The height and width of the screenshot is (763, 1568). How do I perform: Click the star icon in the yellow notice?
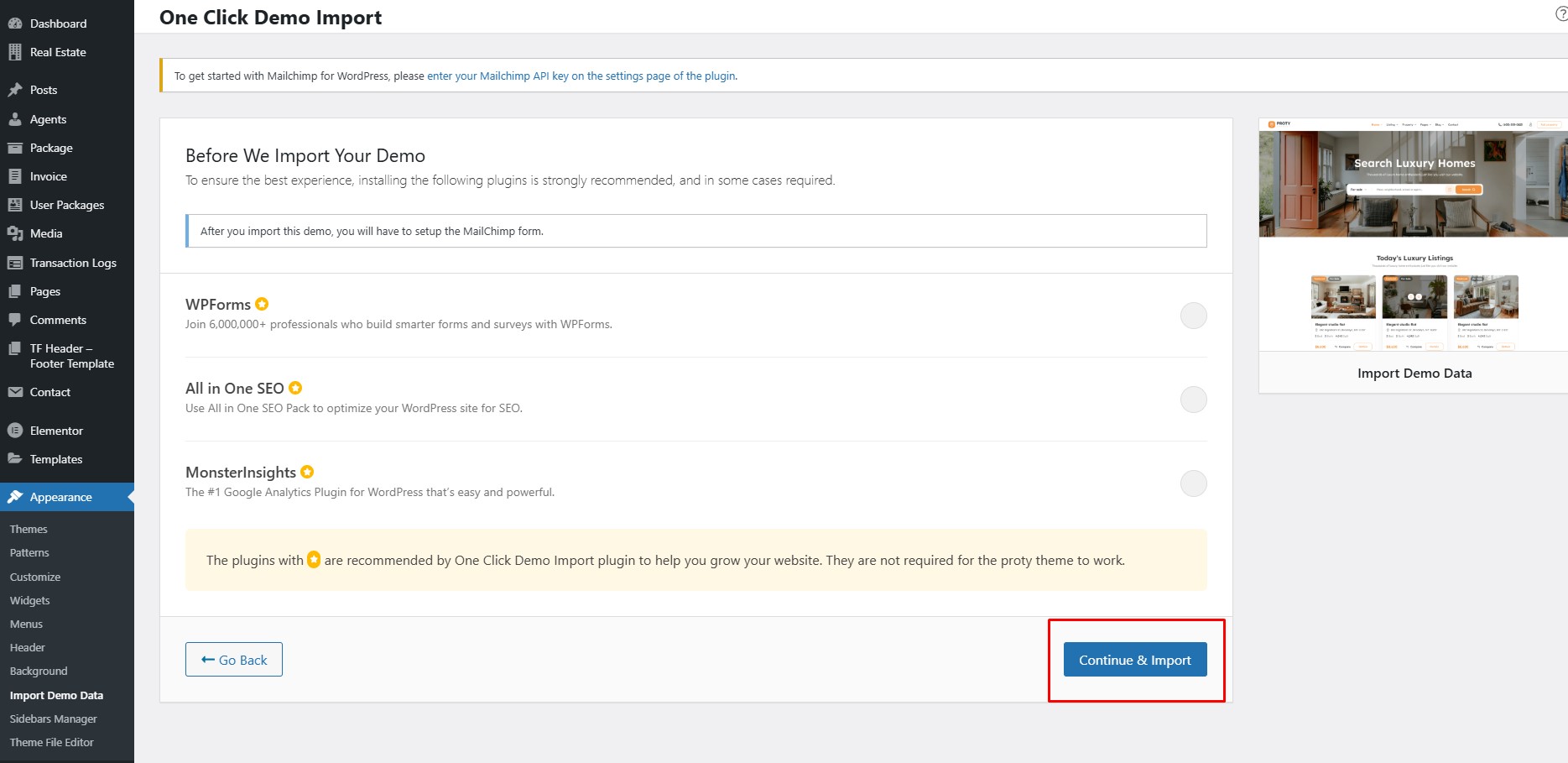(x=314, y=559)
